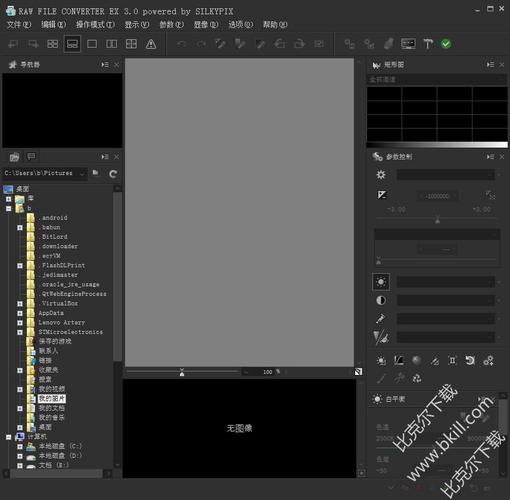
Task: Enable two-pane side-by-side compare view
Action: [x=111, y=44]
